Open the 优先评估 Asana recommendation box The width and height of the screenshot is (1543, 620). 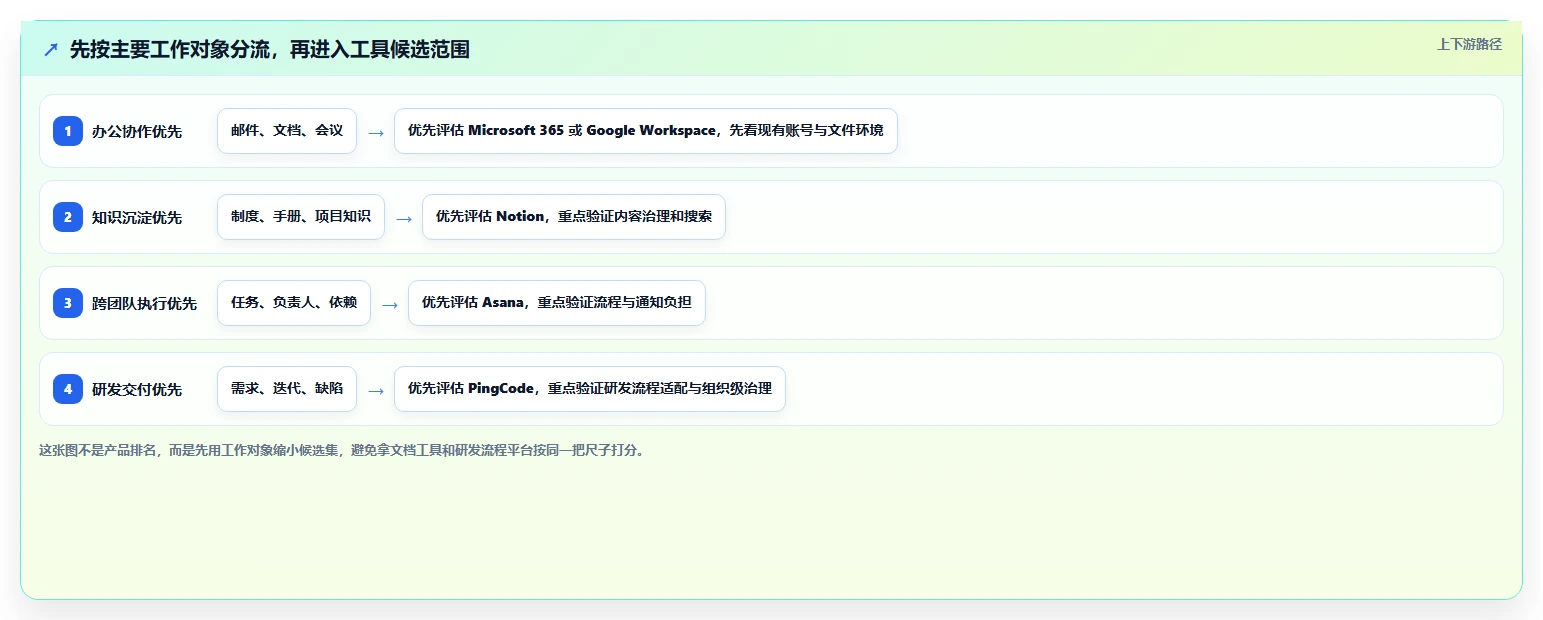pyautogui.click(x=557, y=303)
